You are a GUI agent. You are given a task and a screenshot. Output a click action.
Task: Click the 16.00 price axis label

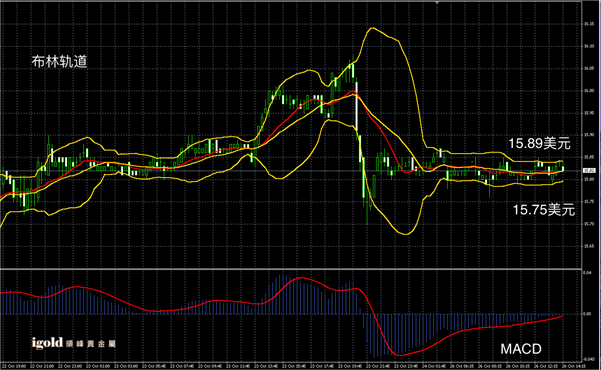[x=589, y=90]
